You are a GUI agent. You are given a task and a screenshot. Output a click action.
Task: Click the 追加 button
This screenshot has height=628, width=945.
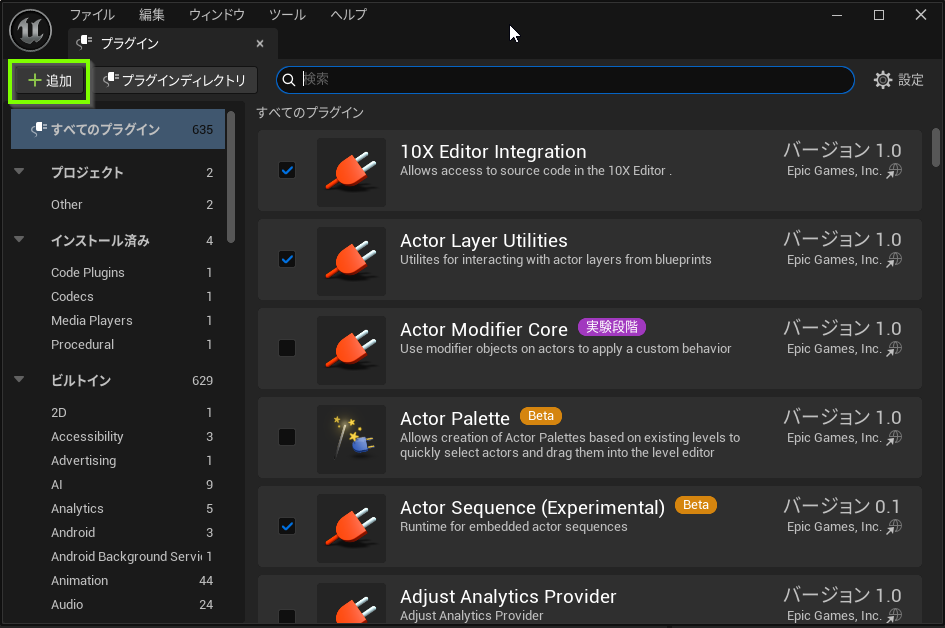tap(50, 80)
